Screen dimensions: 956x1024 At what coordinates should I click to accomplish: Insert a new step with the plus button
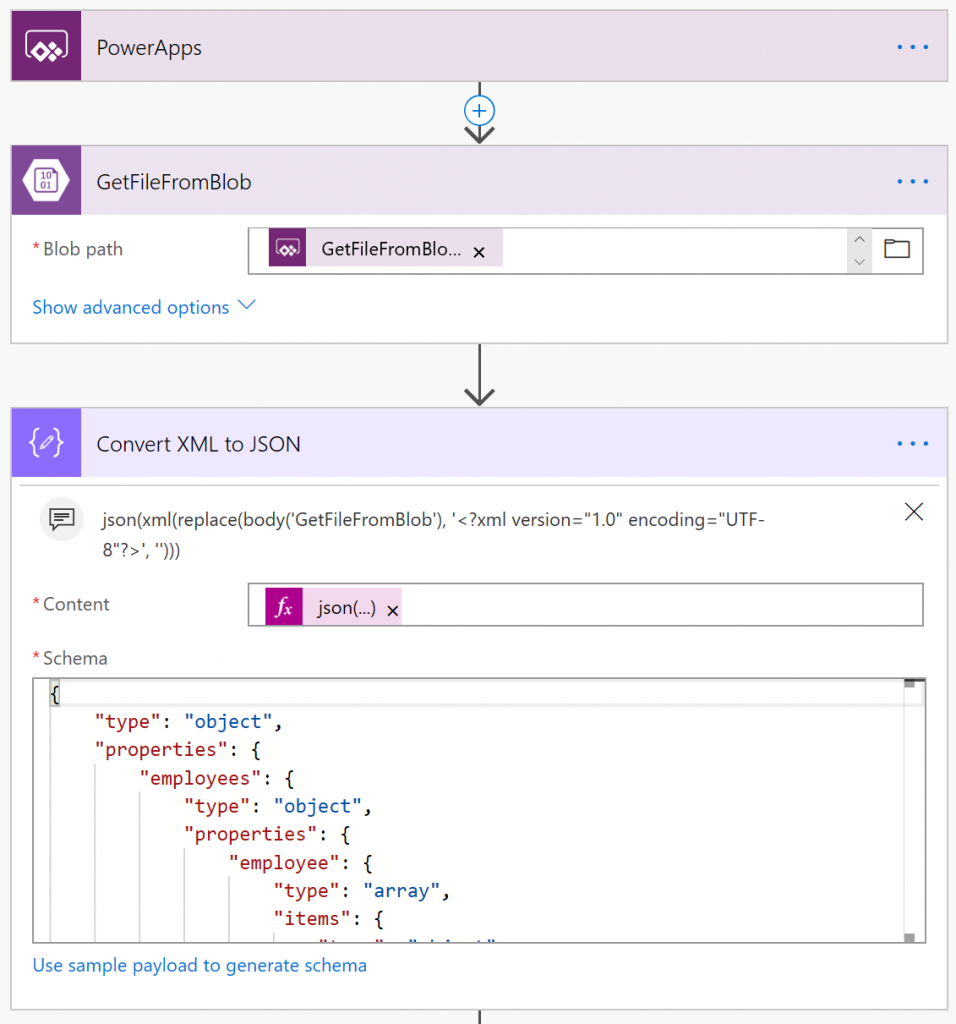(479, 110)
